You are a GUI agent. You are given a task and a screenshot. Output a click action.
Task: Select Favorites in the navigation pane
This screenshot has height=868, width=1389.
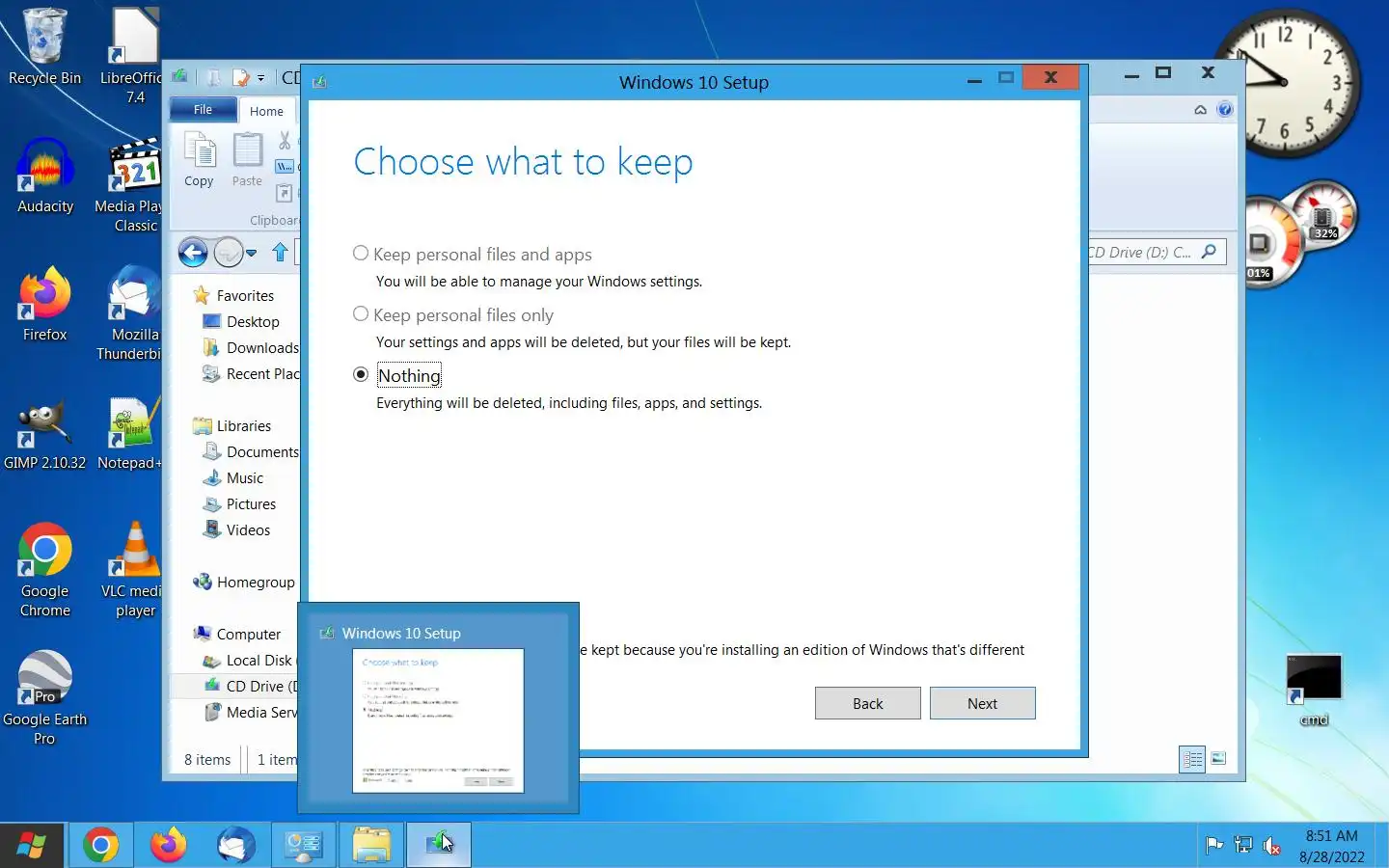(245, 295)
